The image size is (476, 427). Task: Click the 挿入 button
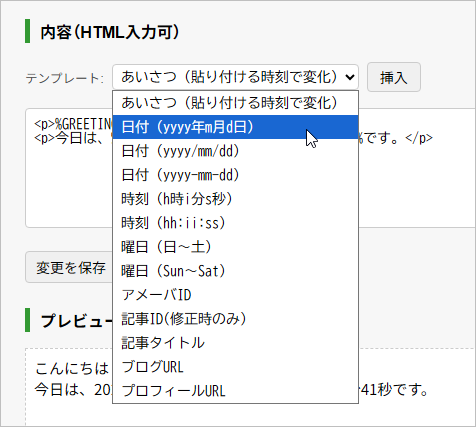394,77
